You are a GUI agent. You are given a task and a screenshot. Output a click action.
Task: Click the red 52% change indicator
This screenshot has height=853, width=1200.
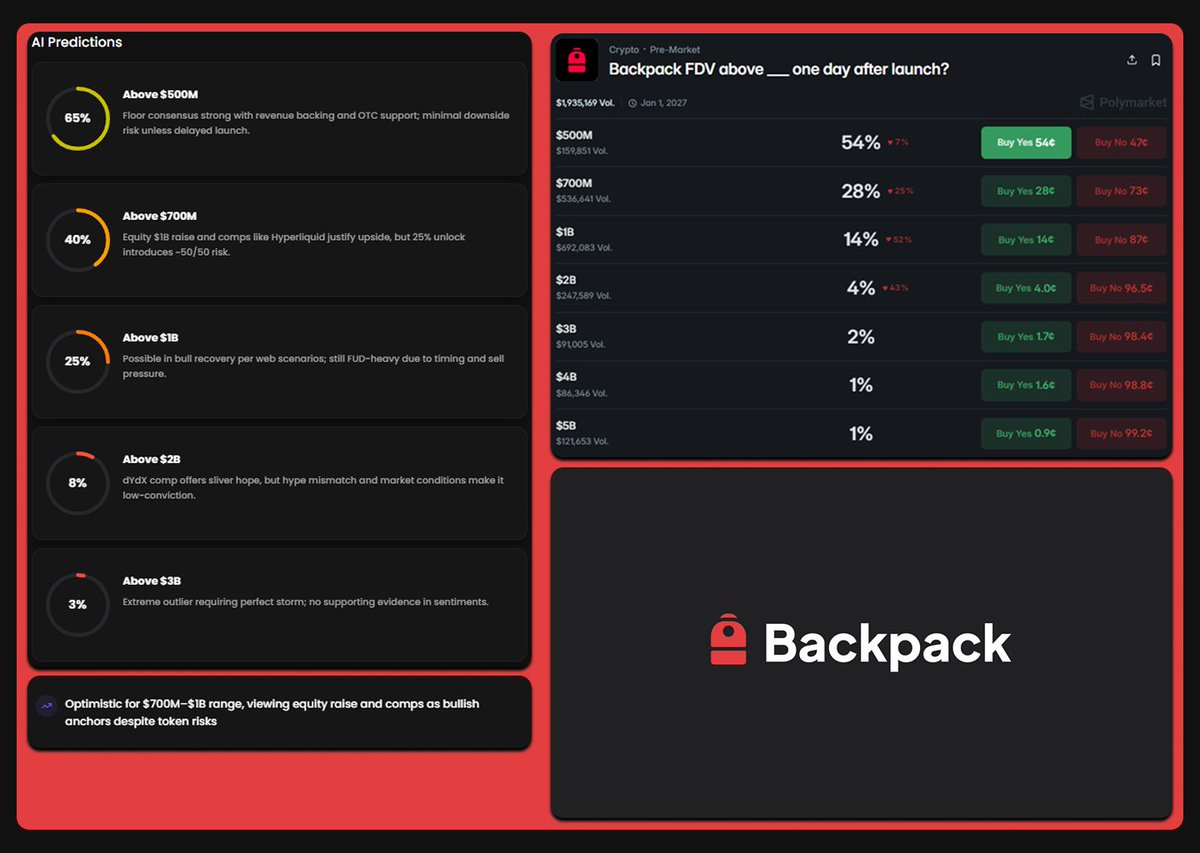[900, 240]
